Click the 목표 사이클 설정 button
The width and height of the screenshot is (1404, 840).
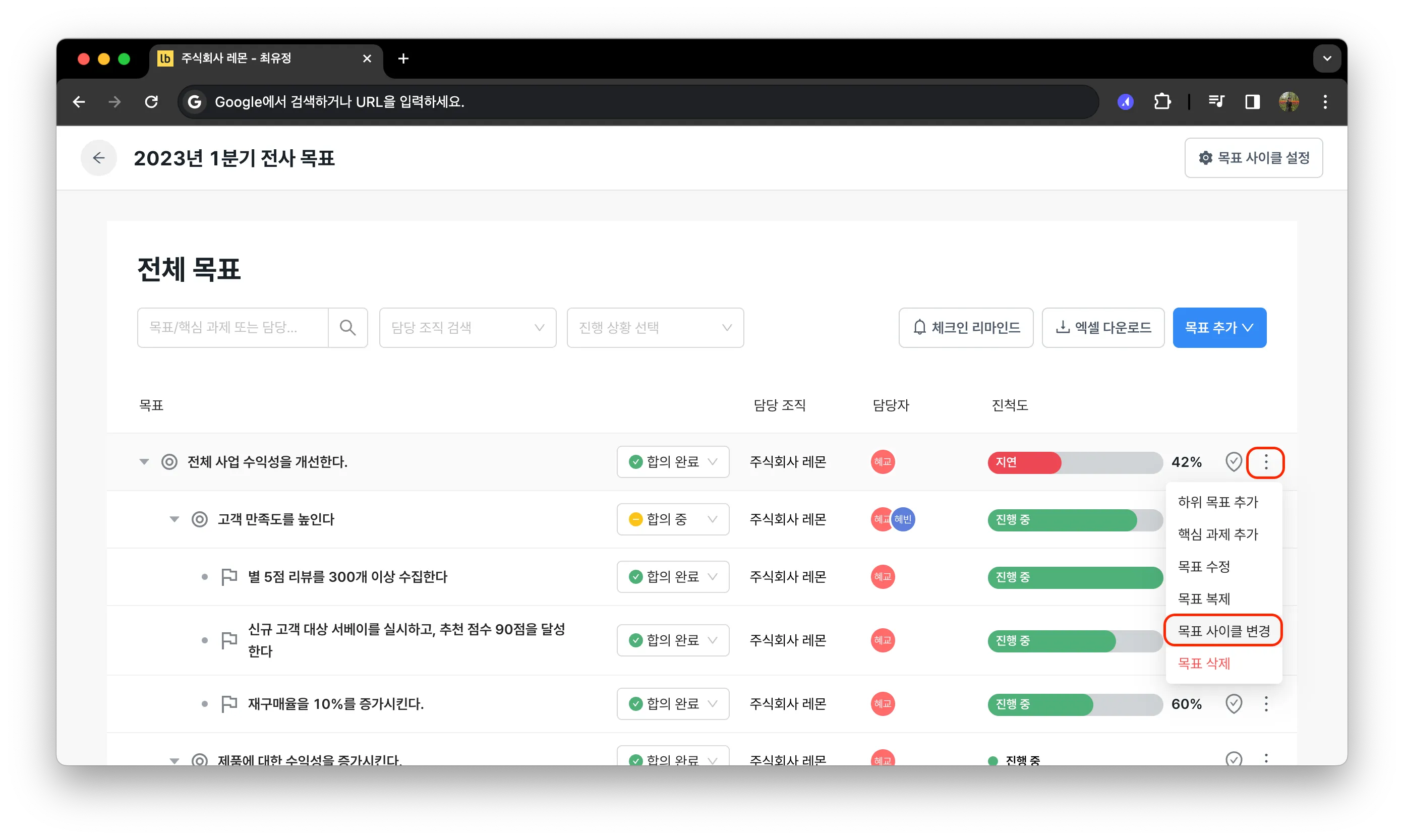click(x=1253, y=158)
